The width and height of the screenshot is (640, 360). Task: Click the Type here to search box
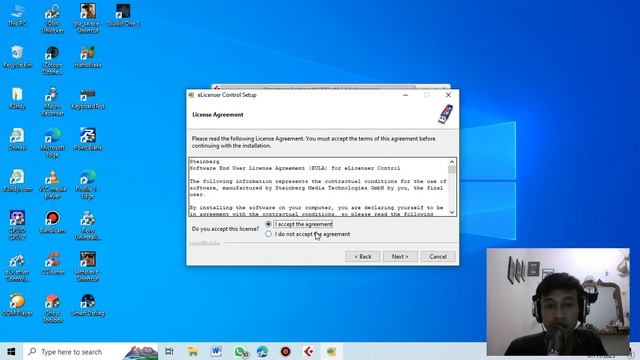click(x=90, y=351)
